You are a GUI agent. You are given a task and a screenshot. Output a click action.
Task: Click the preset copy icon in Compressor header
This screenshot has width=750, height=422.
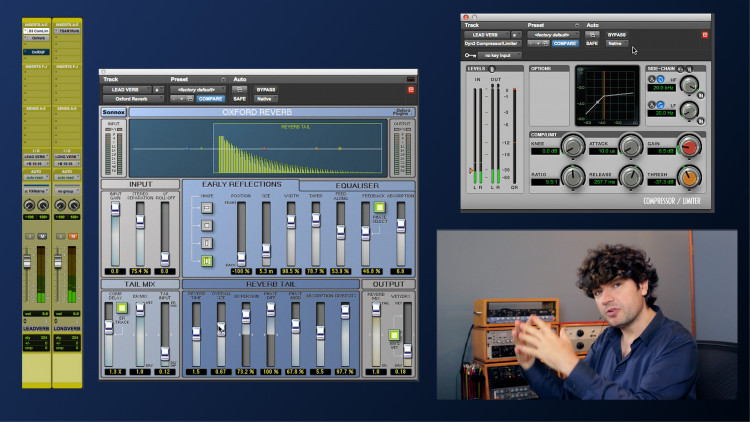point(546,43)
